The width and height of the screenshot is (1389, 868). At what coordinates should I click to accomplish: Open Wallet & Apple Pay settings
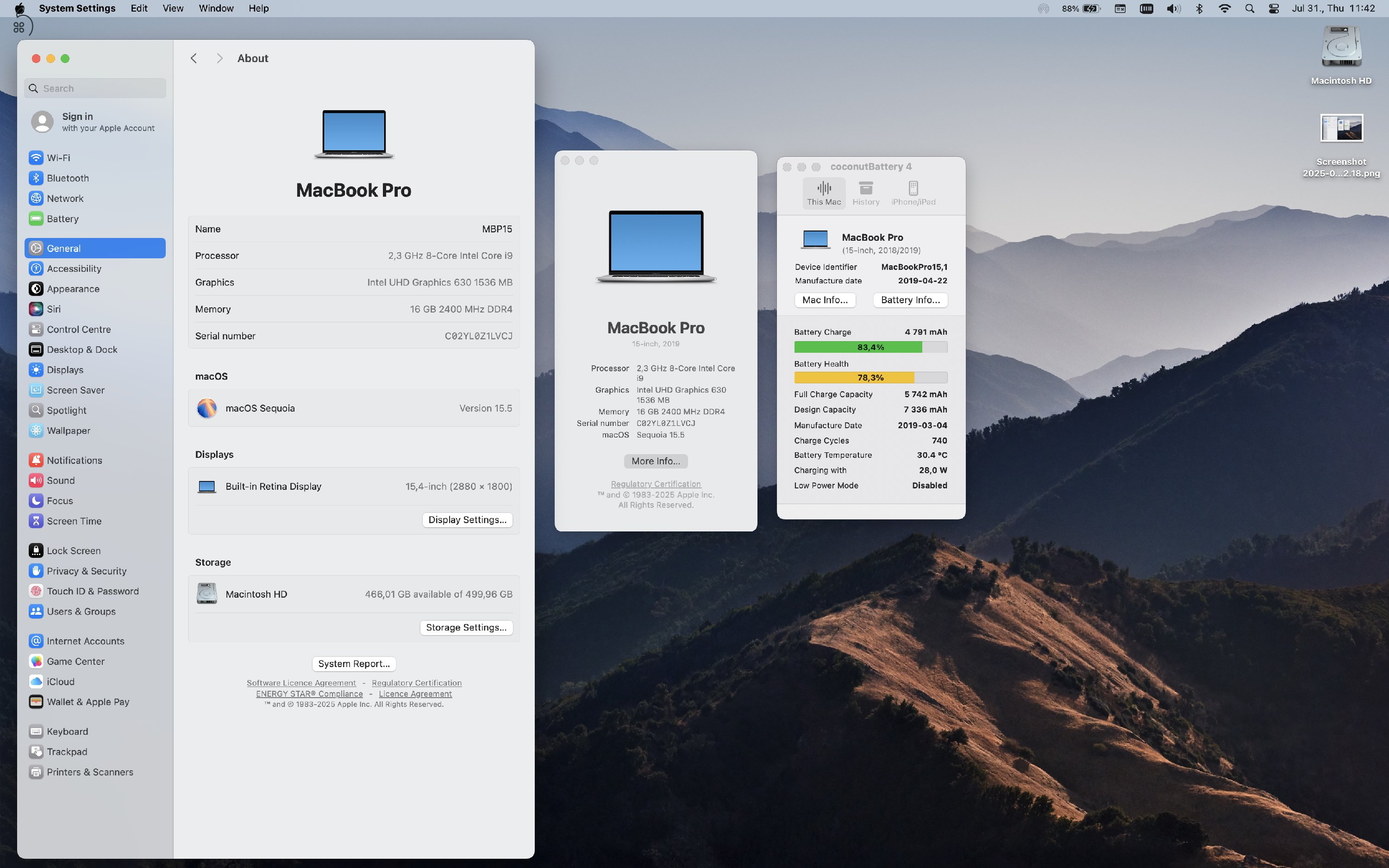coord(95,702)
